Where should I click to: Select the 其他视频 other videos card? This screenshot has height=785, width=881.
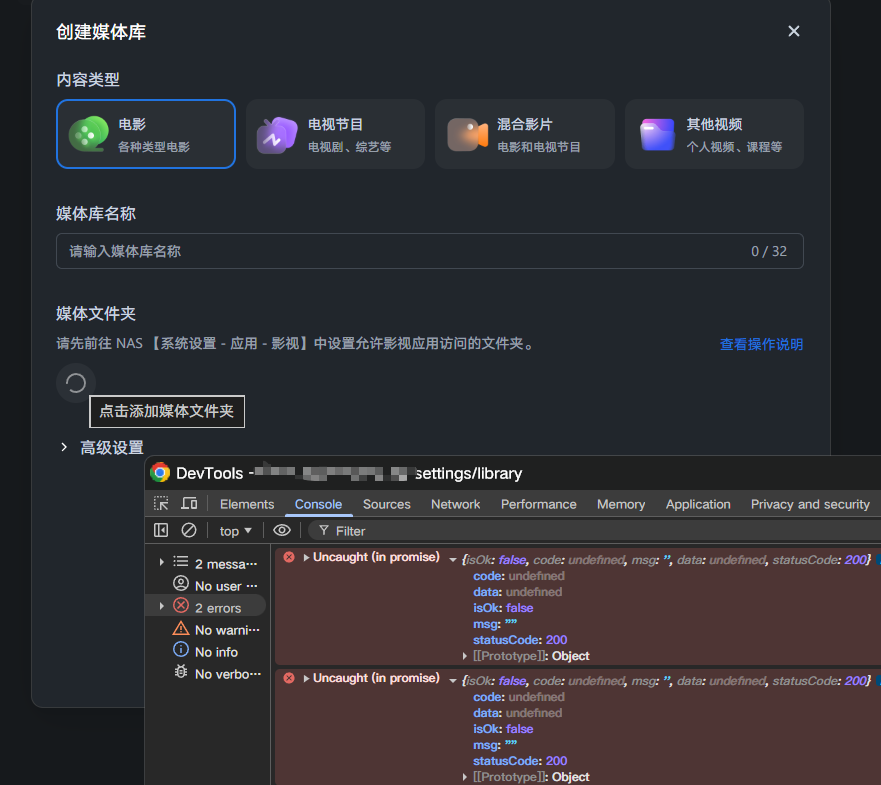[714, 134]
